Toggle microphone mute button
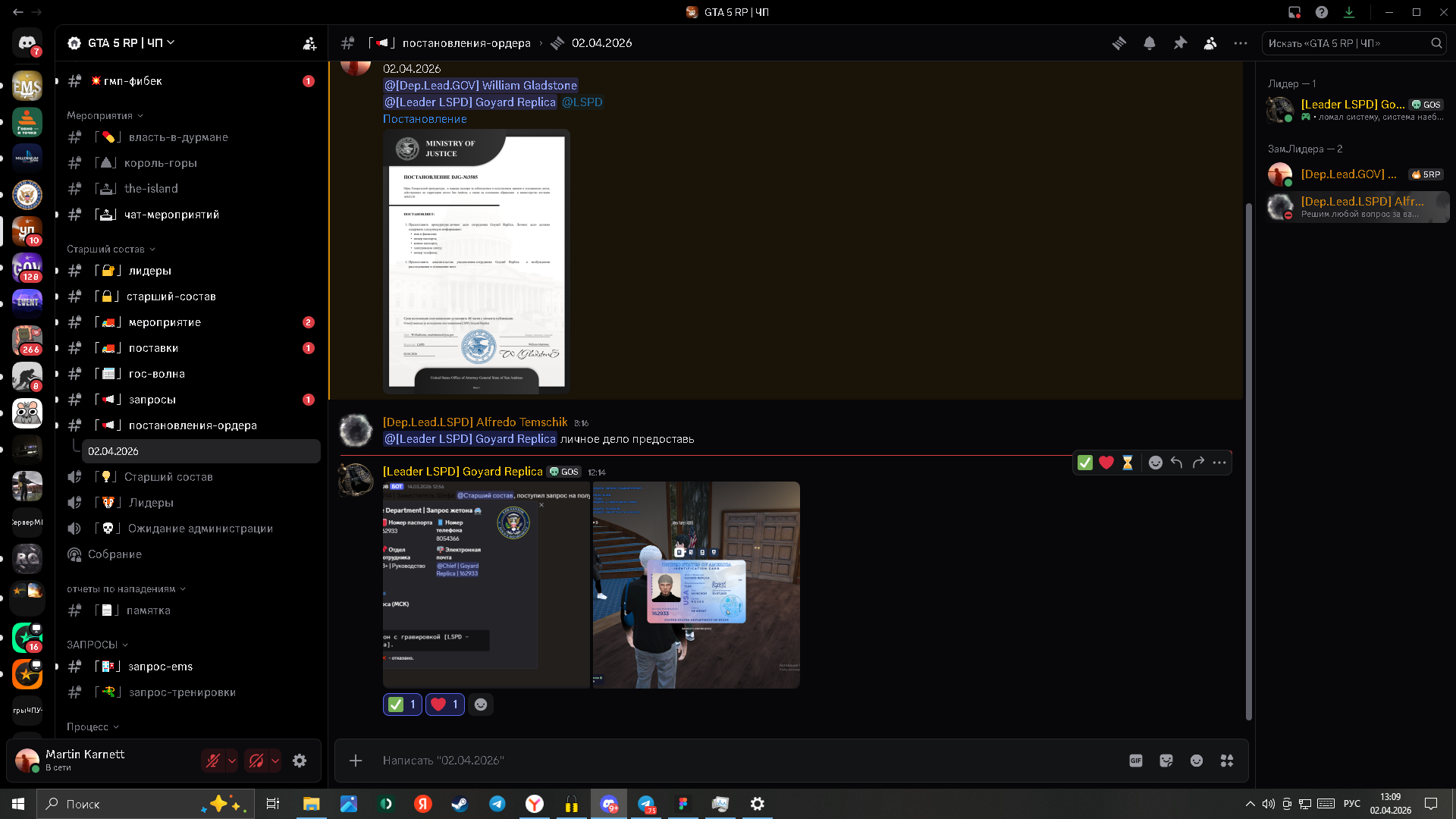1456x819 pixels. tap(213, 761)
